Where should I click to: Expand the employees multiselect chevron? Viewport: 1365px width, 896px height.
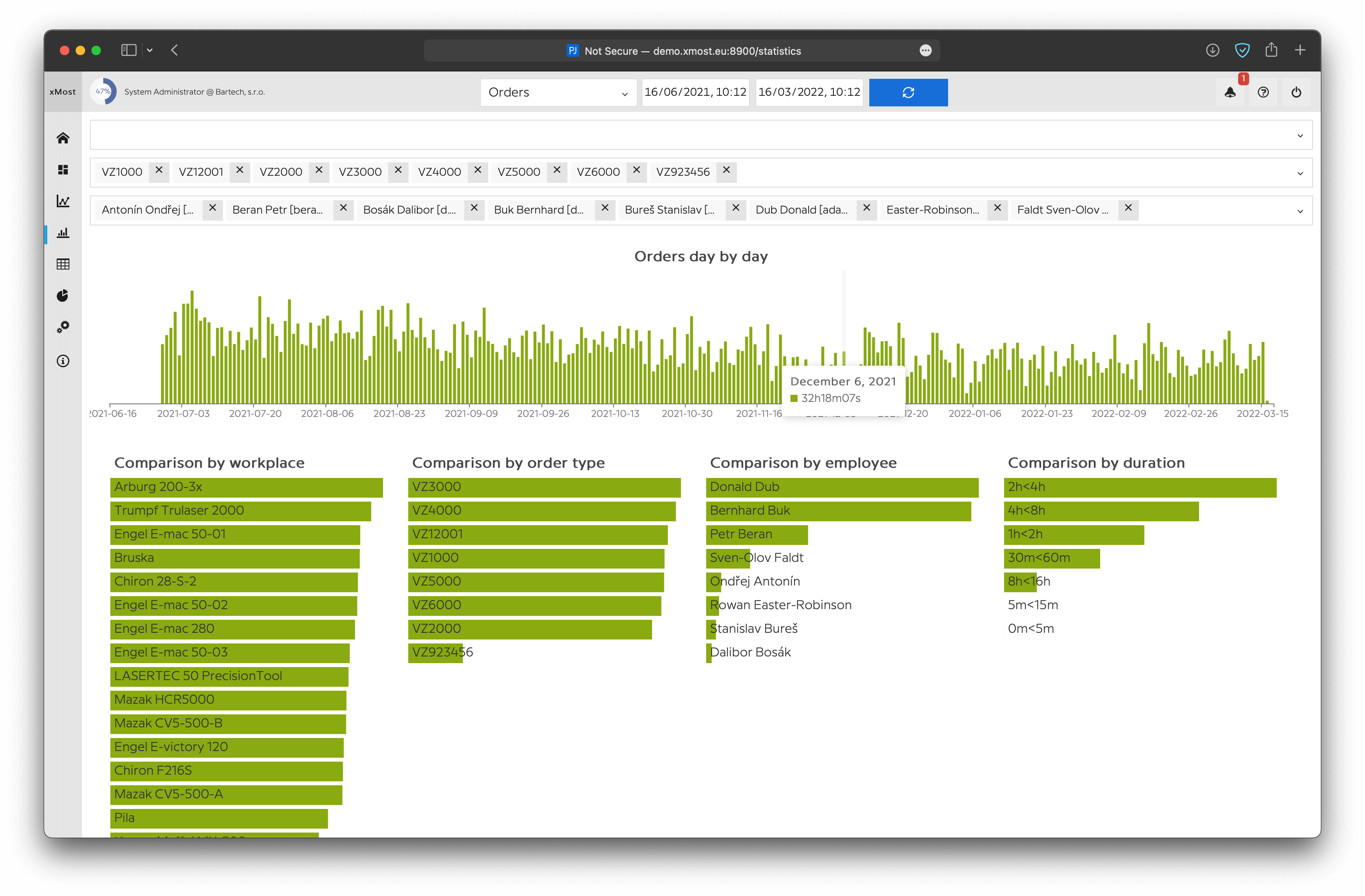(x=1300, y=211)
